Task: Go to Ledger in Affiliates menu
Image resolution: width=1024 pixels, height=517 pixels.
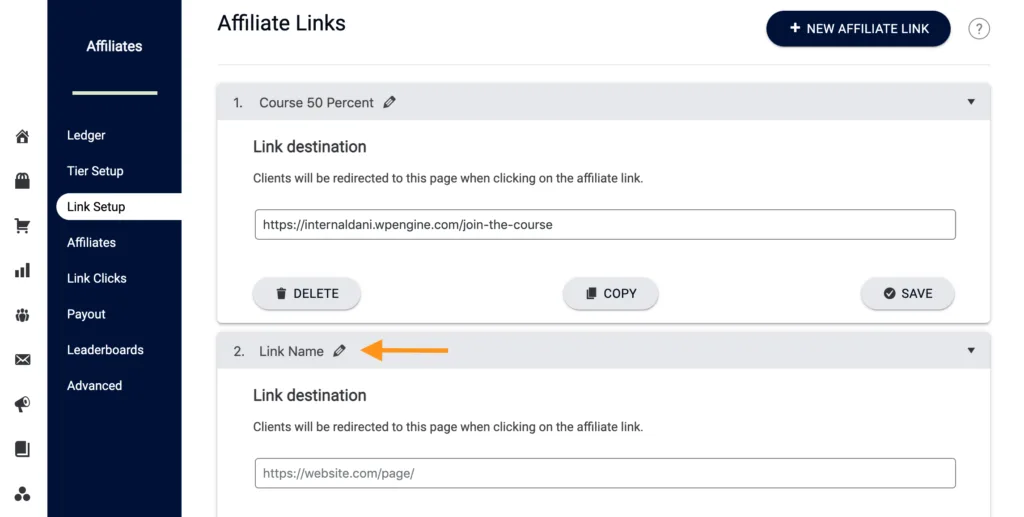Action: pos(86,135)
